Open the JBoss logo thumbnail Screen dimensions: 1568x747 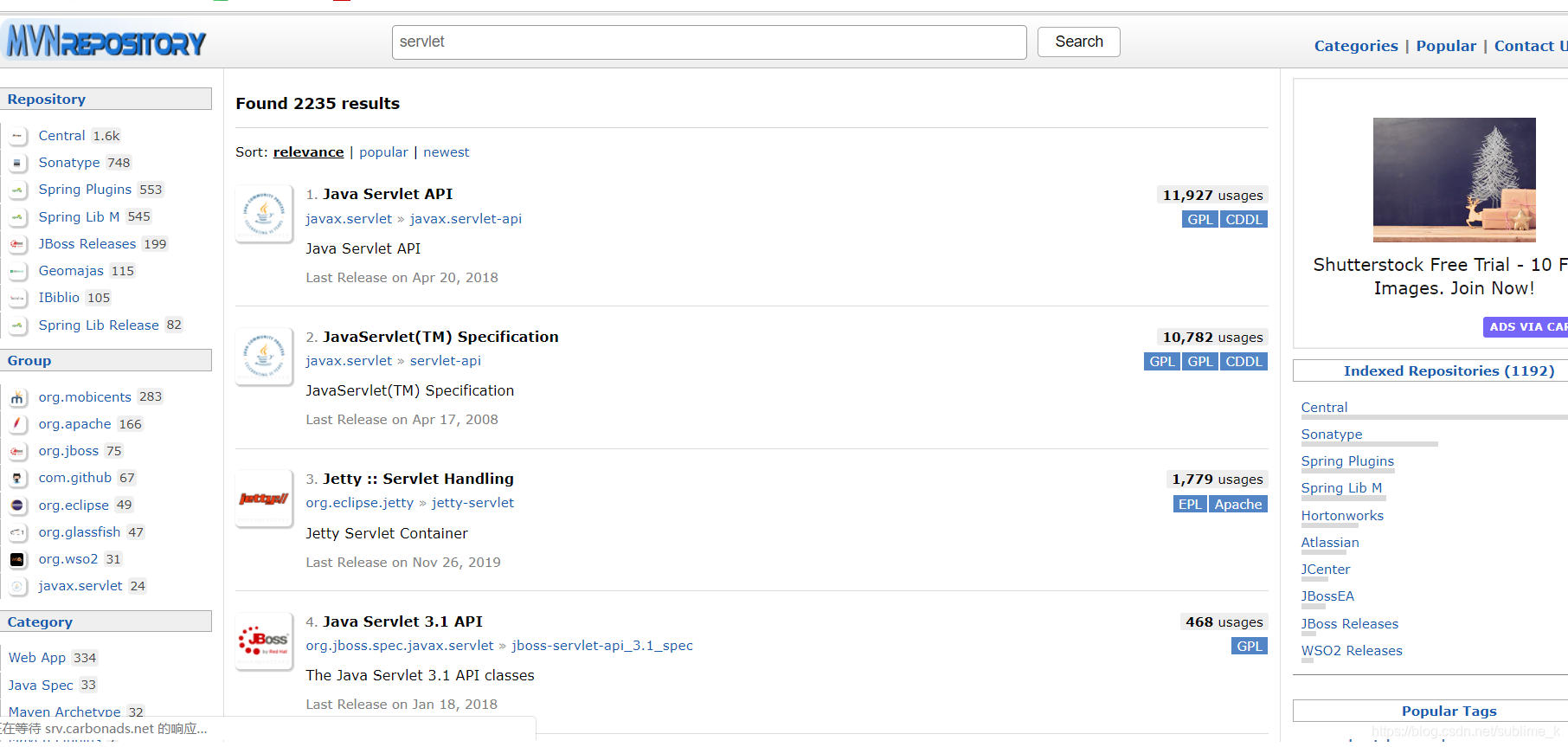pyautogui.click(x=264, y=641)
